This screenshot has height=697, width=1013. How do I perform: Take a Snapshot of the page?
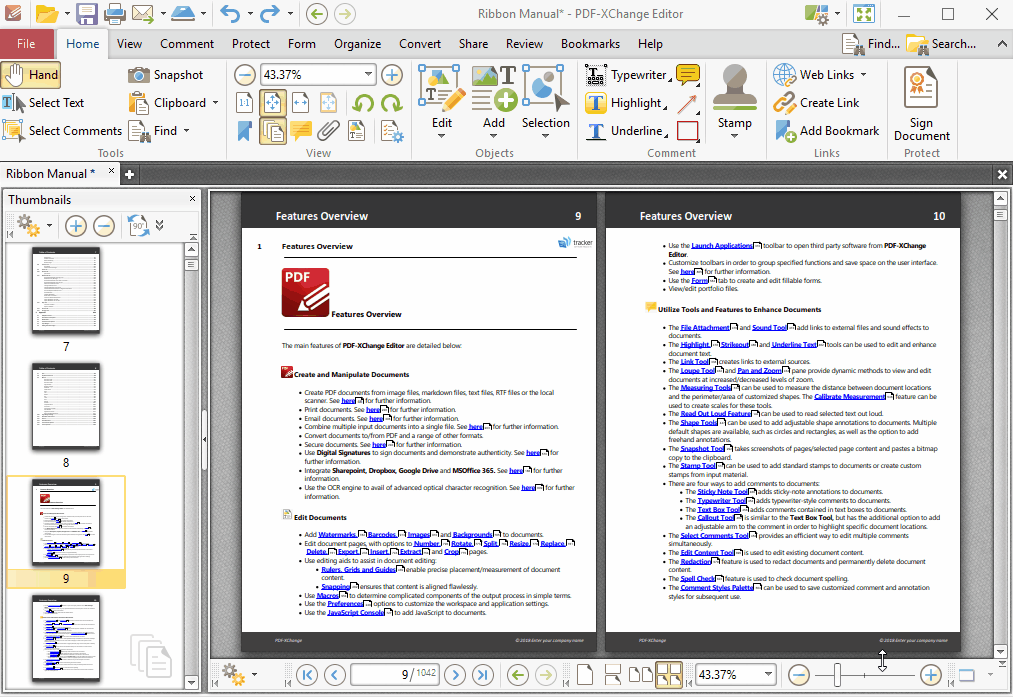pyautogui.click(x=165, y=75)
